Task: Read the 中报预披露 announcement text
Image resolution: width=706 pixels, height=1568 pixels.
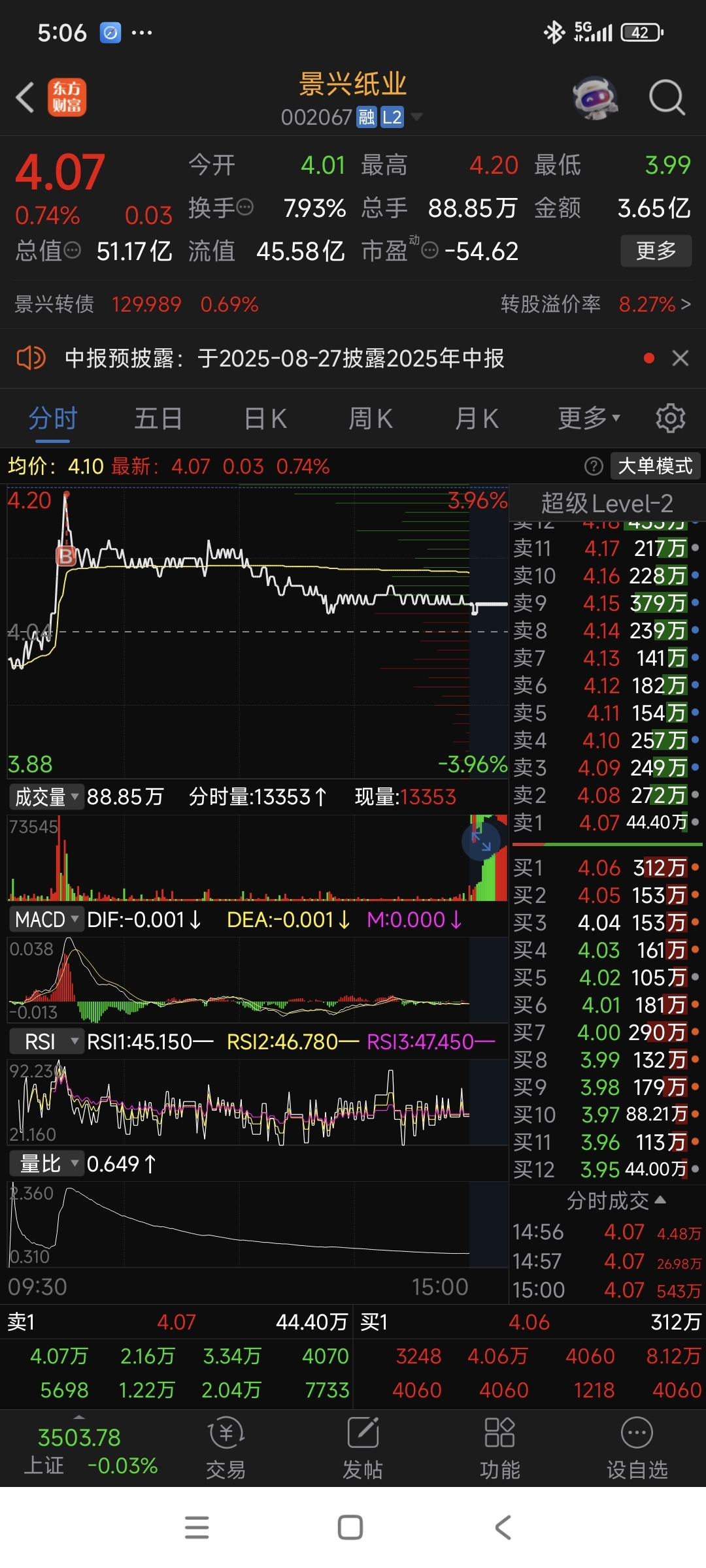Action: coord(284,358)
